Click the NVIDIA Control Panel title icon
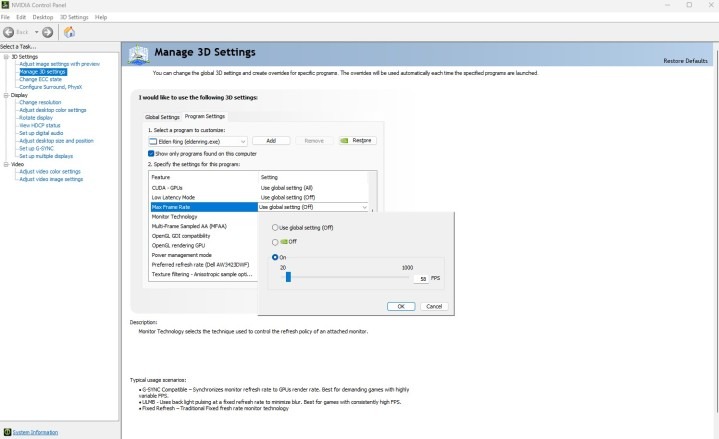Viewport: 719px width, 439px height. 5,5
